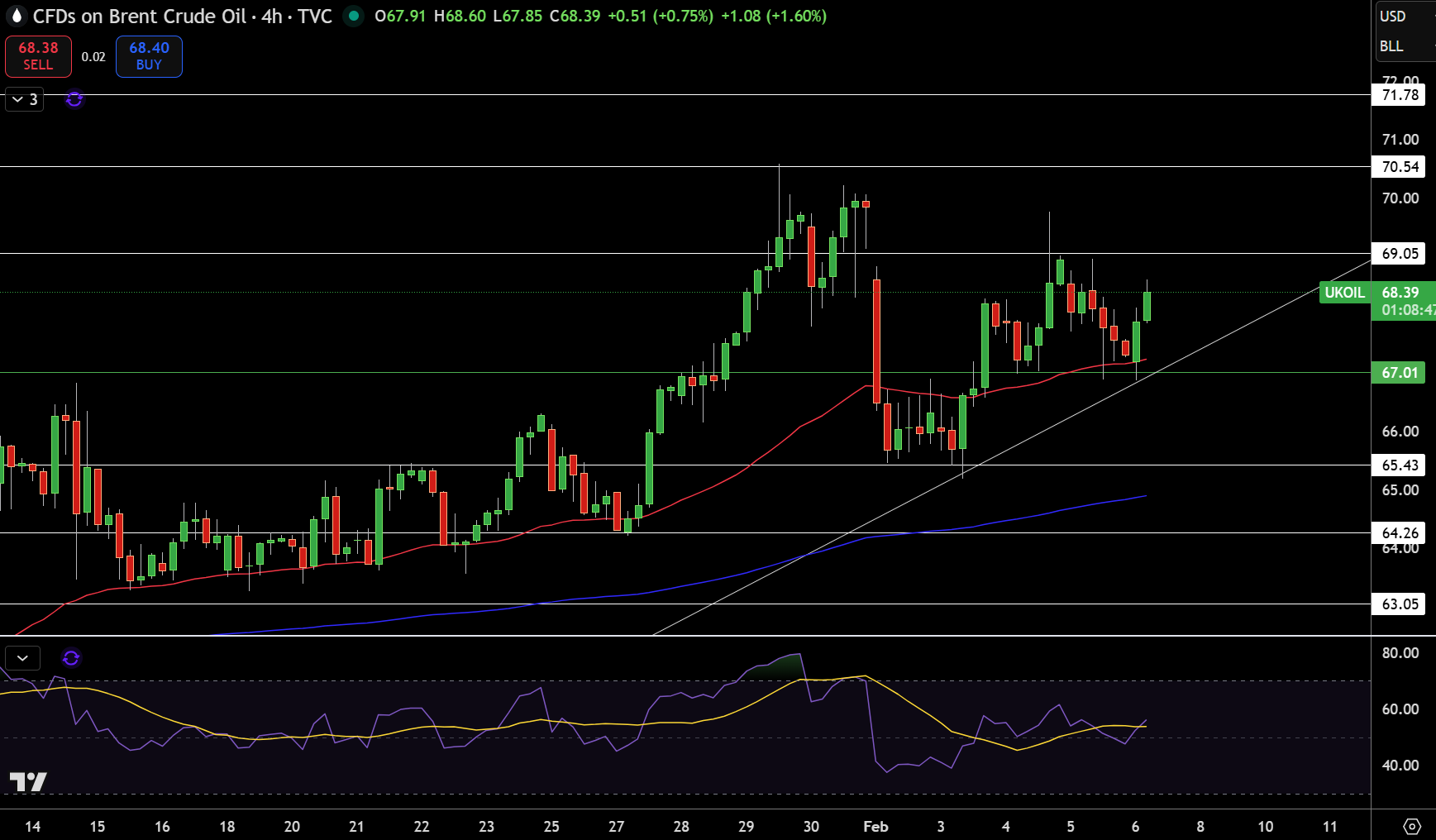Select the green 67.01 price level label
The height and width of the screenshot is (840, 1436).
tap(1400, 373)
